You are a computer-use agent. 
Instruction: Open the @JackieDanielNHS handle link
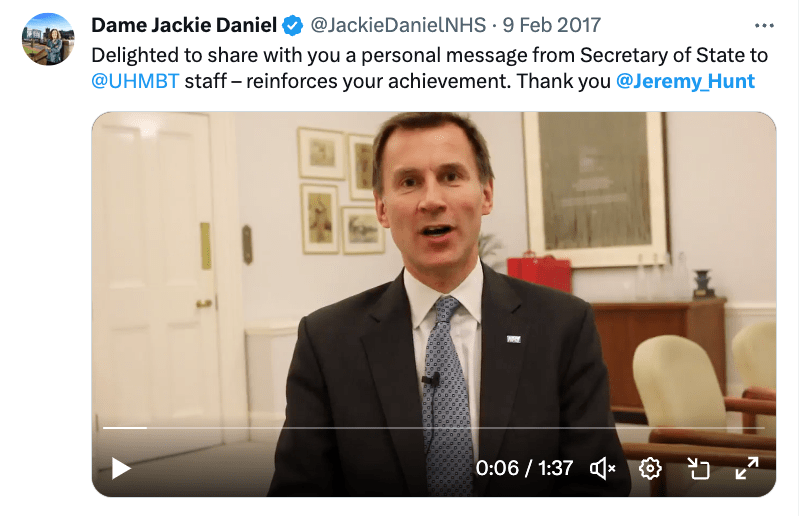tap(388, 25)
